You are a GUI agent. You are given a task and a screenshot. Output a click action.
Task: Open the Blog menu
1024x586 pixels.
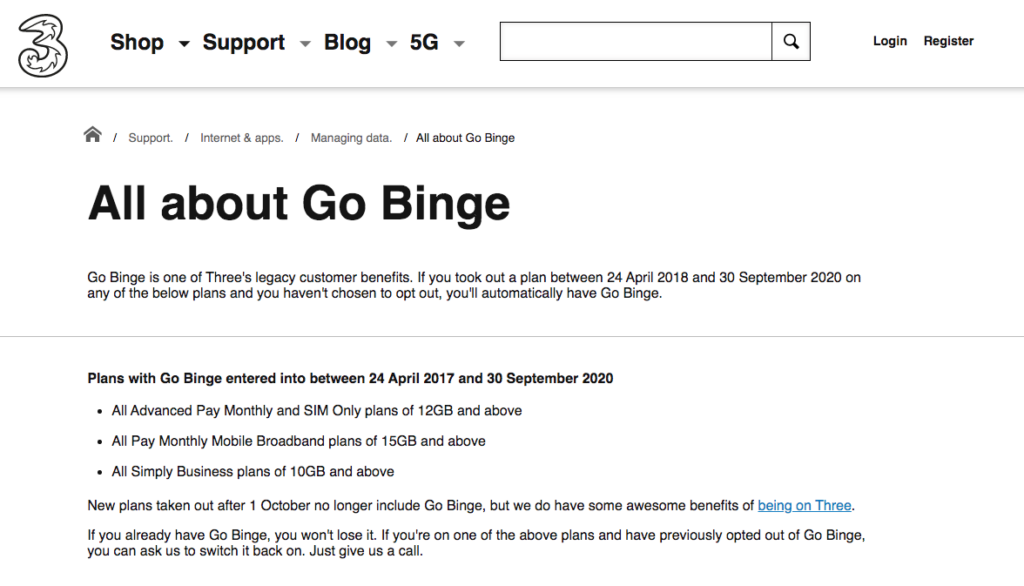(347, 42)
